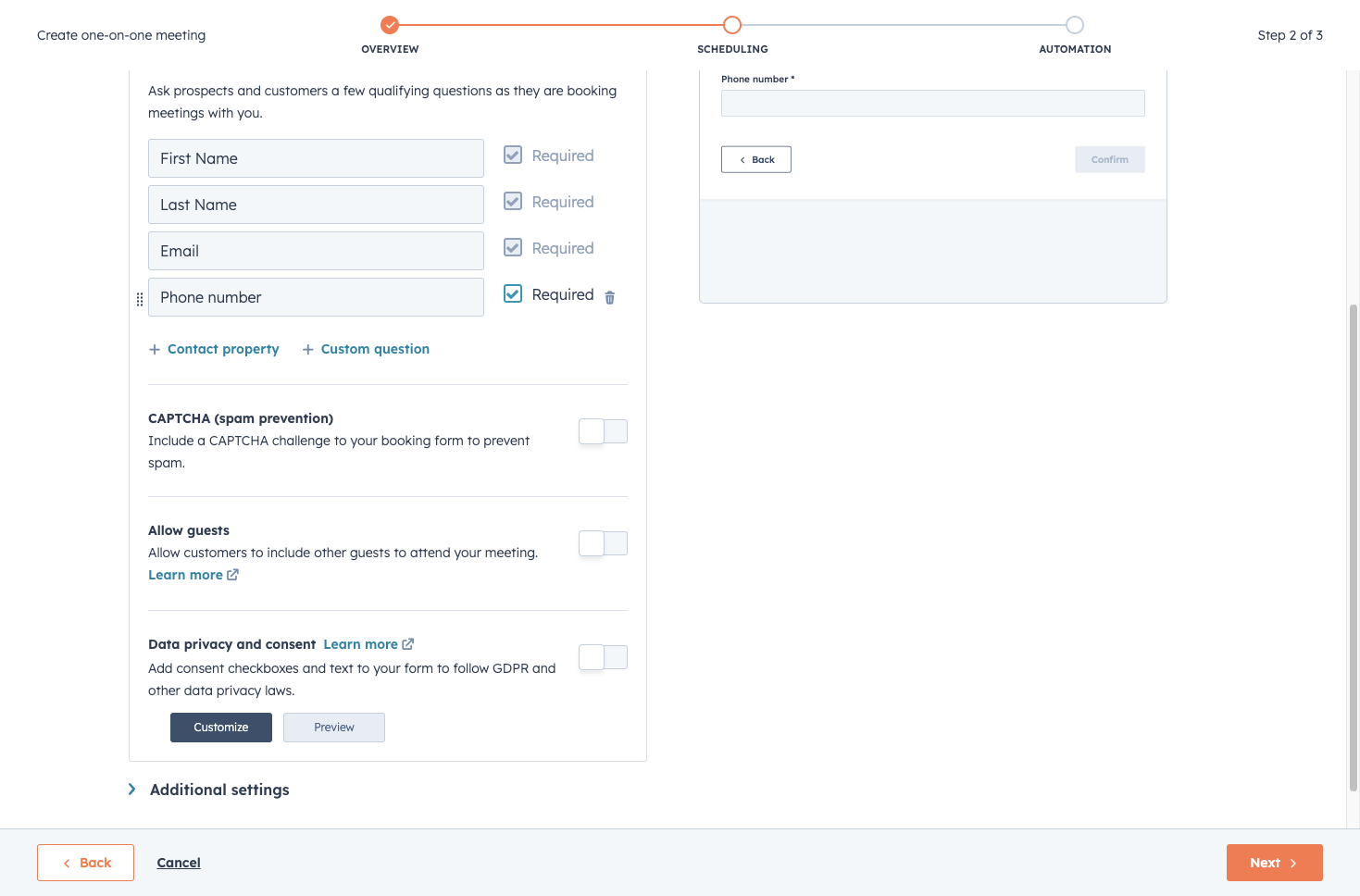This screenshot has height=896, width=1360.
Task: Click the completed Overview step checkmark circle
Action: click(390, 25)
